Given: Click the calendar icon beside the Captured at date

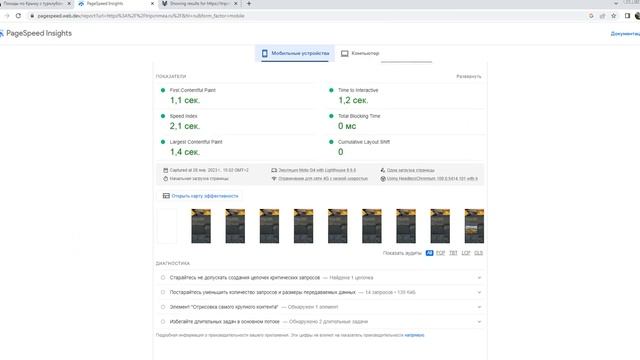Looking at the screenshot, I should point(165,170).
